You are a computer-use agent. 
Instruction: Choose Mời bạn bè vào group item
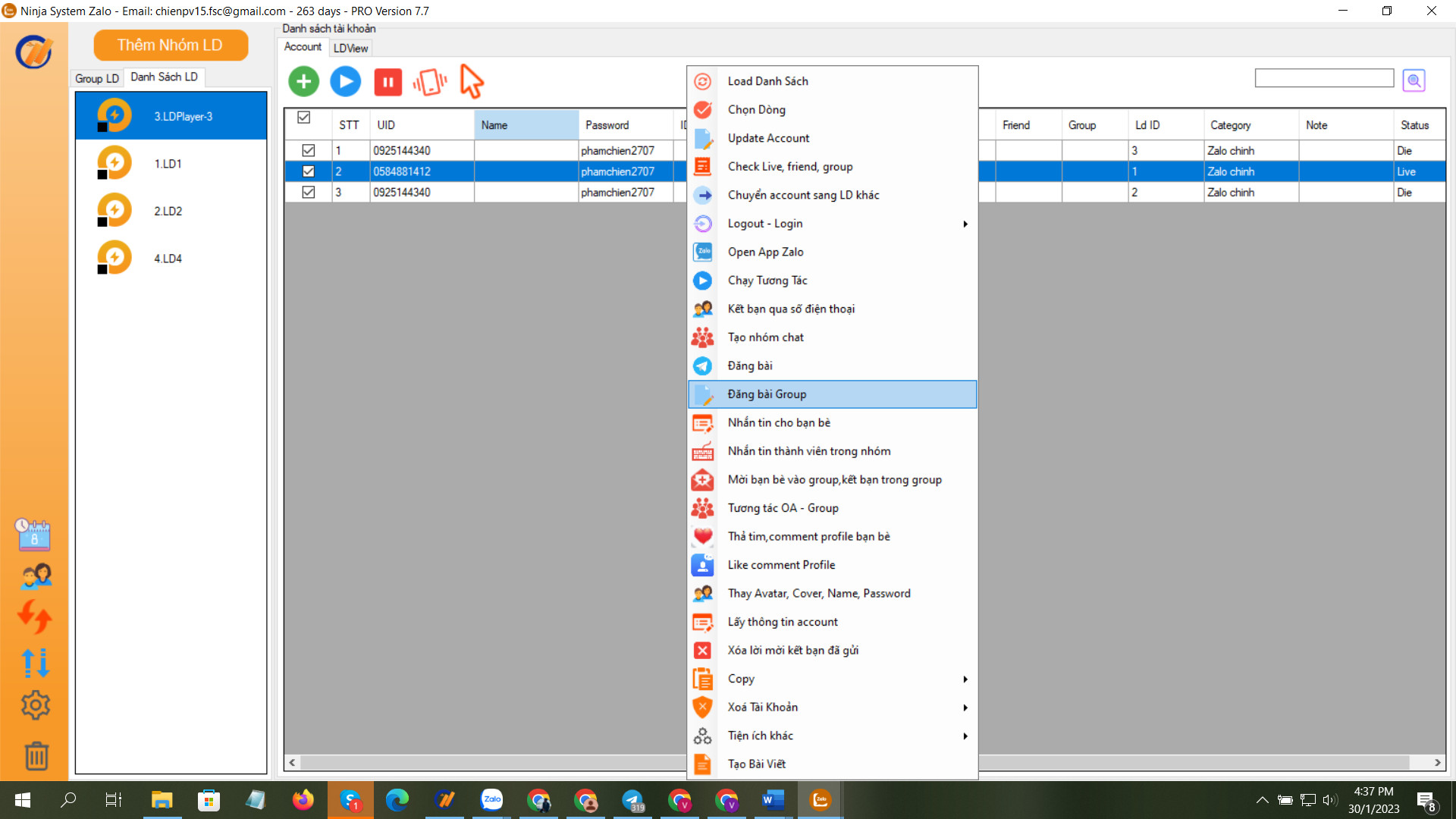point(833,480)
